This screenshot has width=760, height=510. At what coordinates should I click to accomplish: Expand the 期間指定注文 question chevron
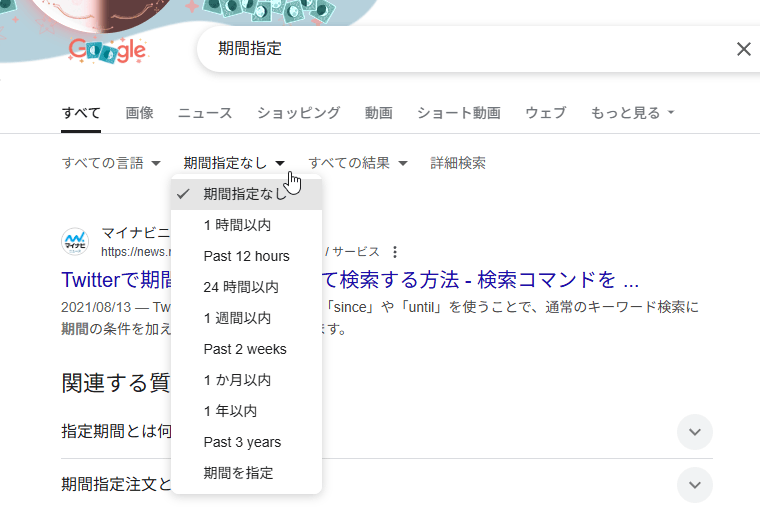coord(695,485)
